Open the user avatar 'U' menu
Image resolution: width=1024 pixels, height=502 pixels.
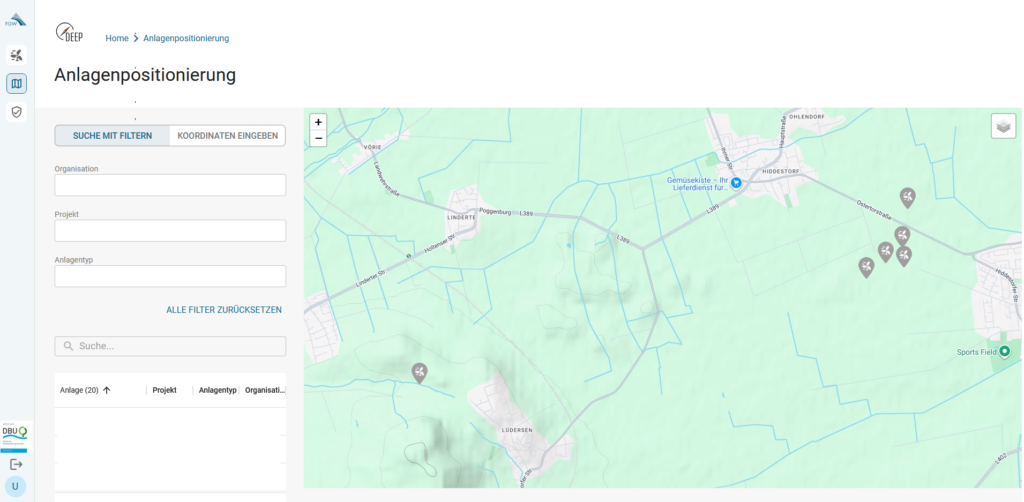[x=15, y=486]
